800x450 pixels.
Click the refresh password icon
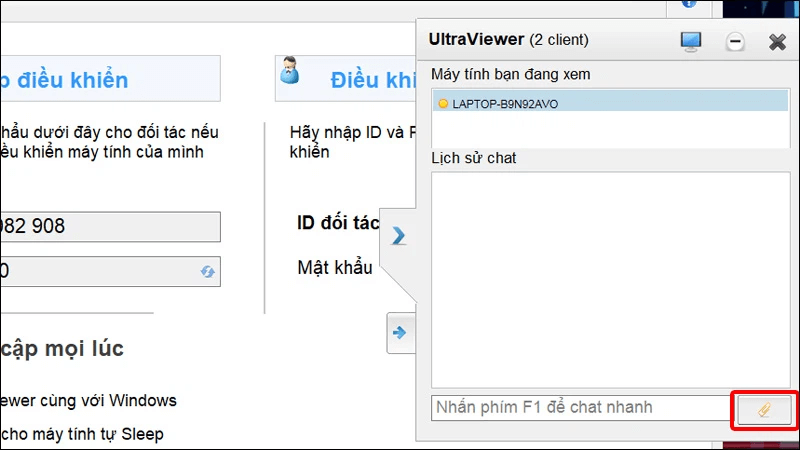pos(208,271)
